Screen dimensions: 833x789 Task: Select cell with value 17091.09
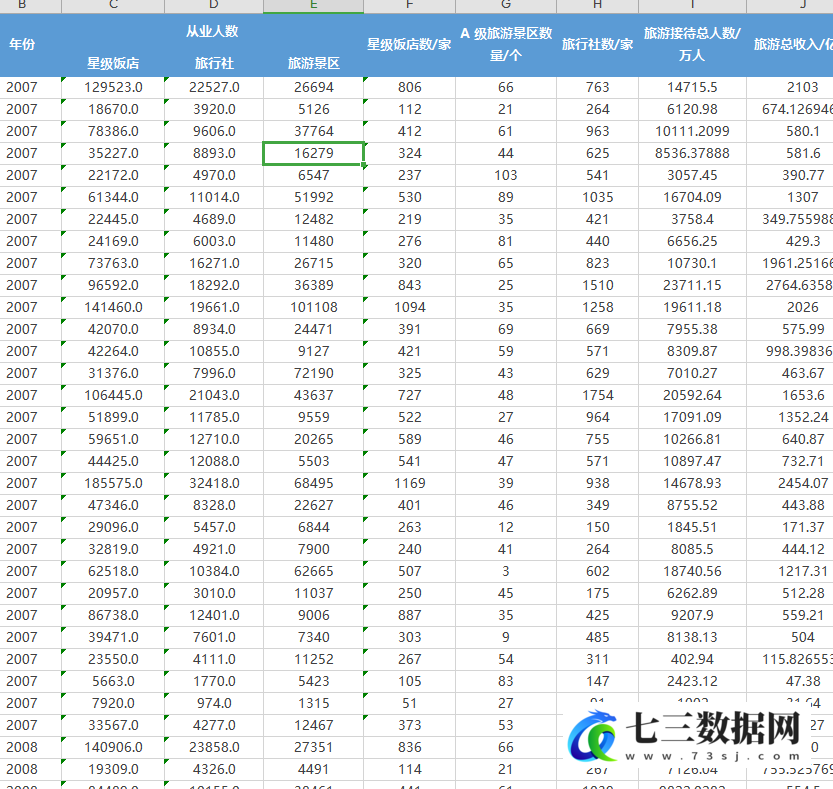click(692, 418)
